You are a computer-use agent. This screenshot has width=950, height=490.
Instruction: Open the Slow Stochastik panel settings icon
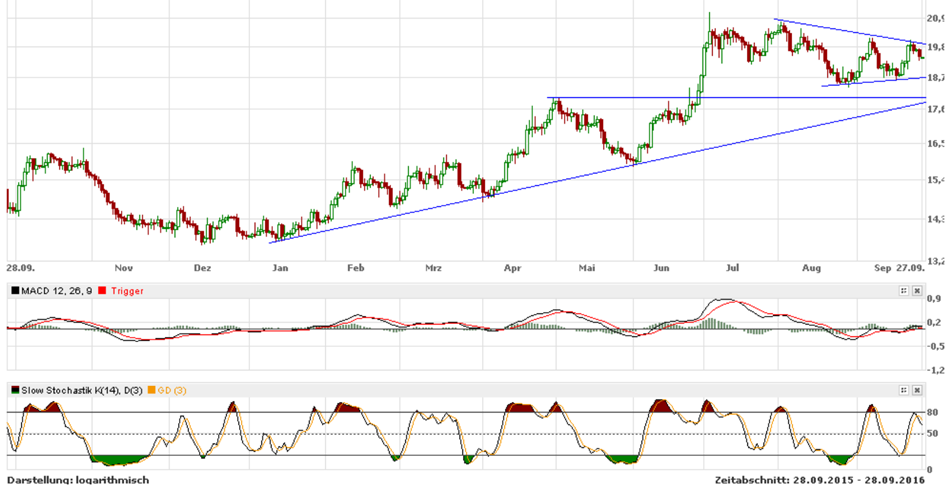coord(903,390)
